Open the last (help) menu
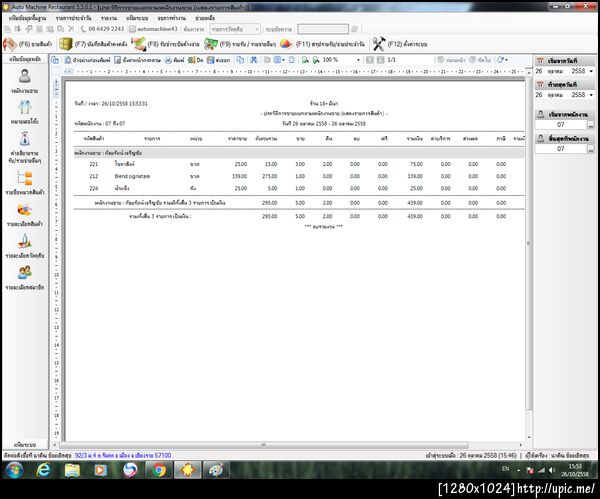 (x=205, y=18)
